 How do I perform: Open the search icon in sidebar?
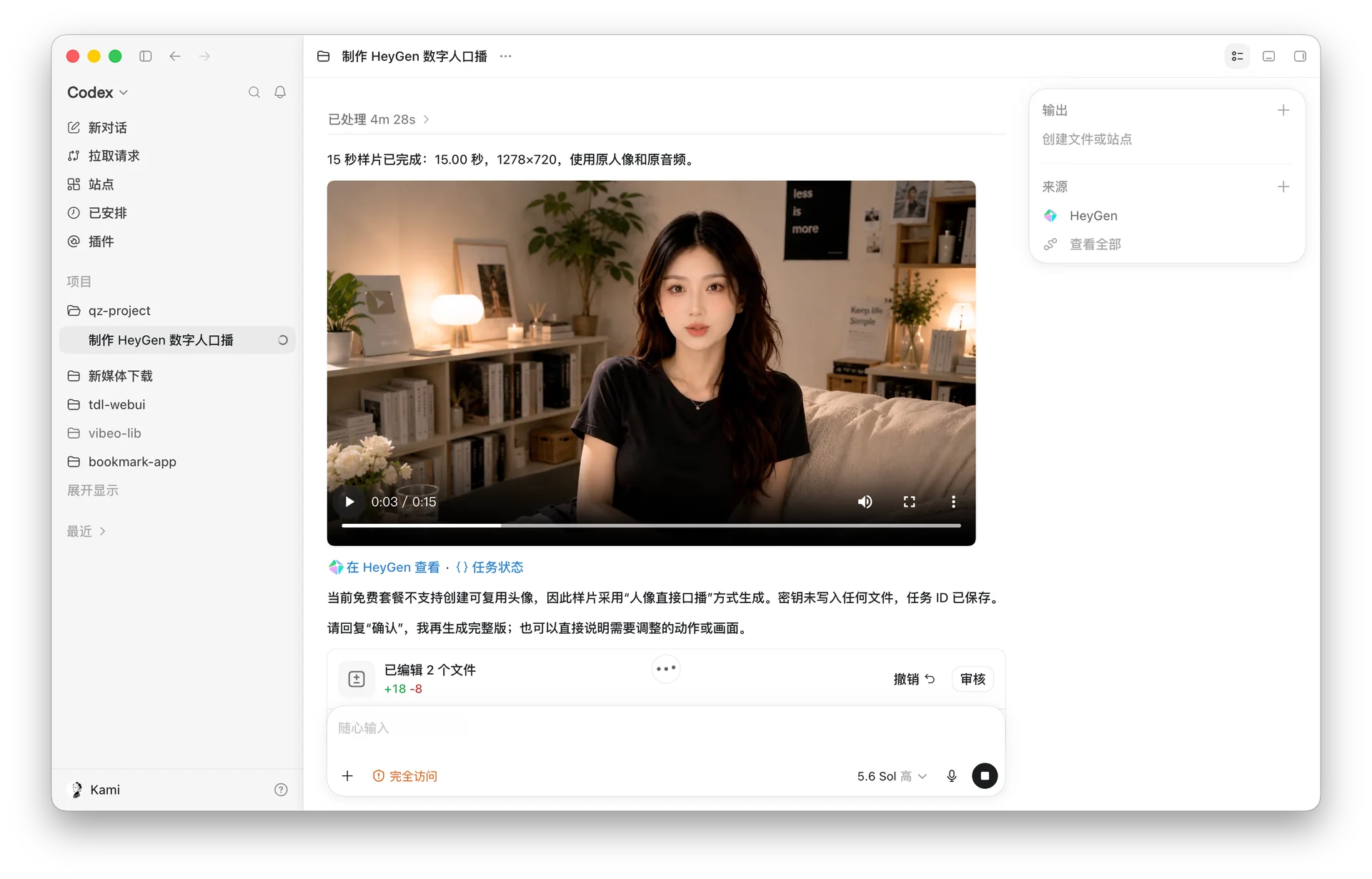(x=254, y=92)
